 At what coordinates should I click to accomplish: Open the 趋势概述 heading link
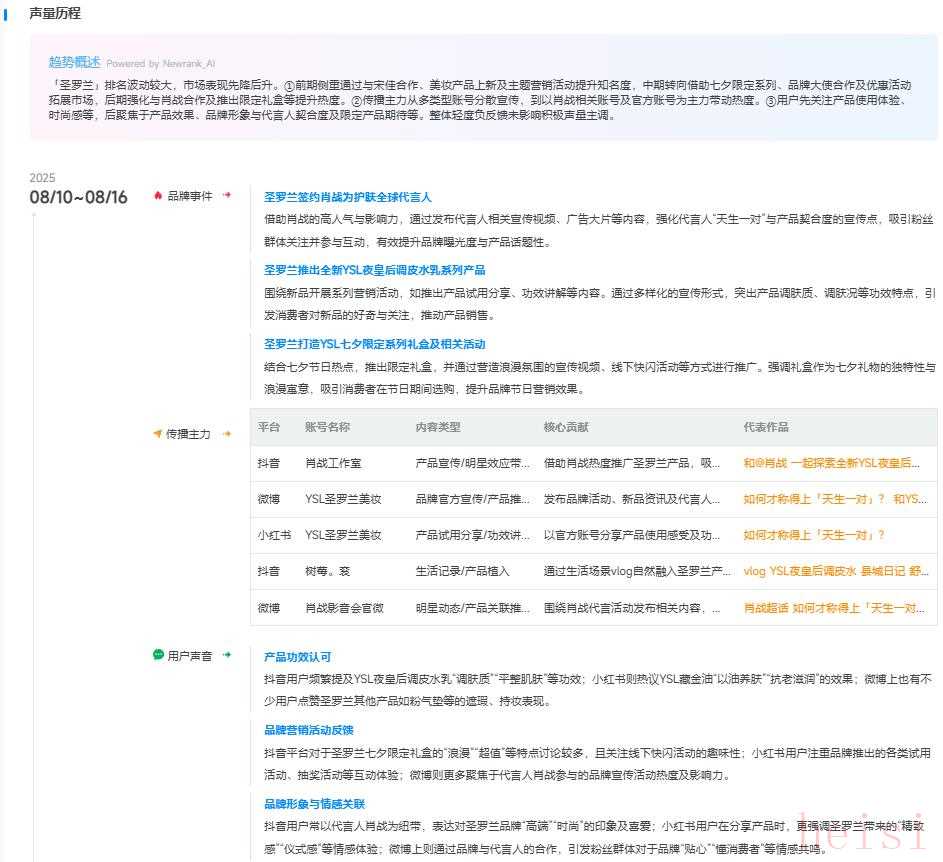[75, 62]
